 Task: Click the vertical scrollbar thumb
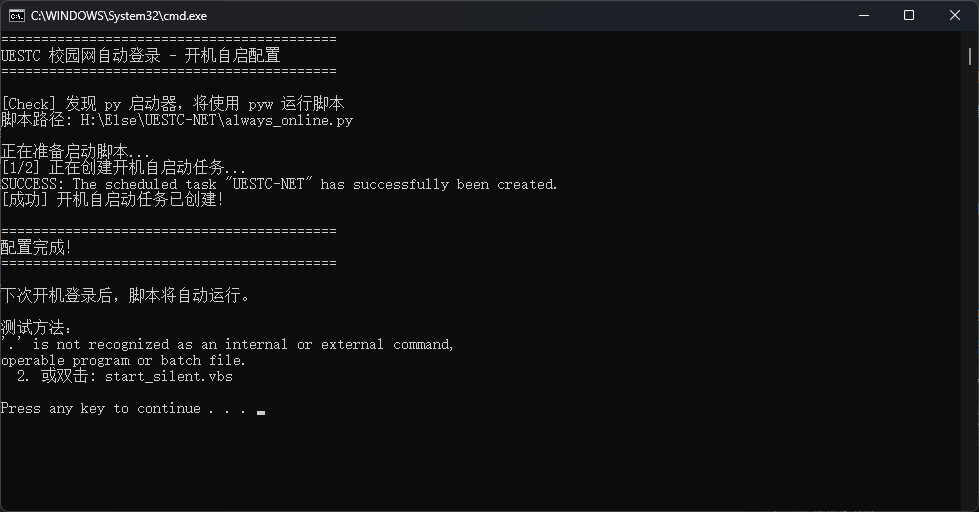pyautogui.click(x=970, y=56)
